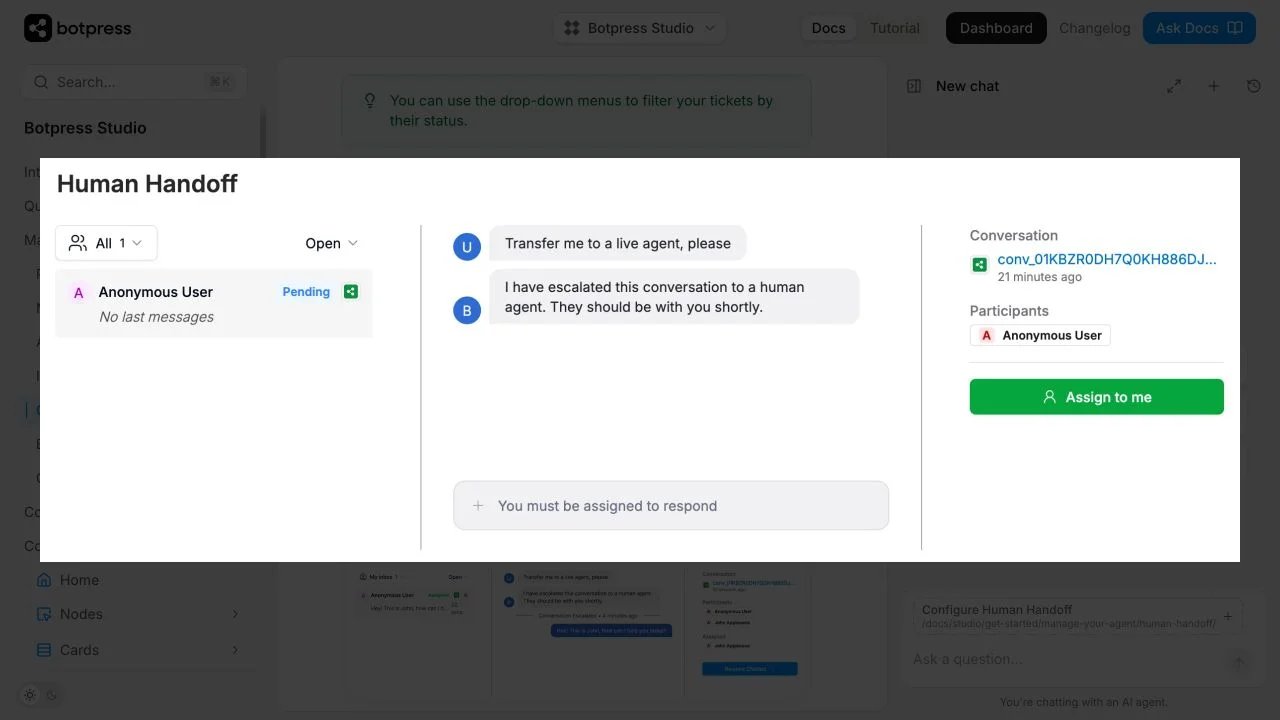
Task: Click the lightbulb tip icon
Action: (370, 101)
